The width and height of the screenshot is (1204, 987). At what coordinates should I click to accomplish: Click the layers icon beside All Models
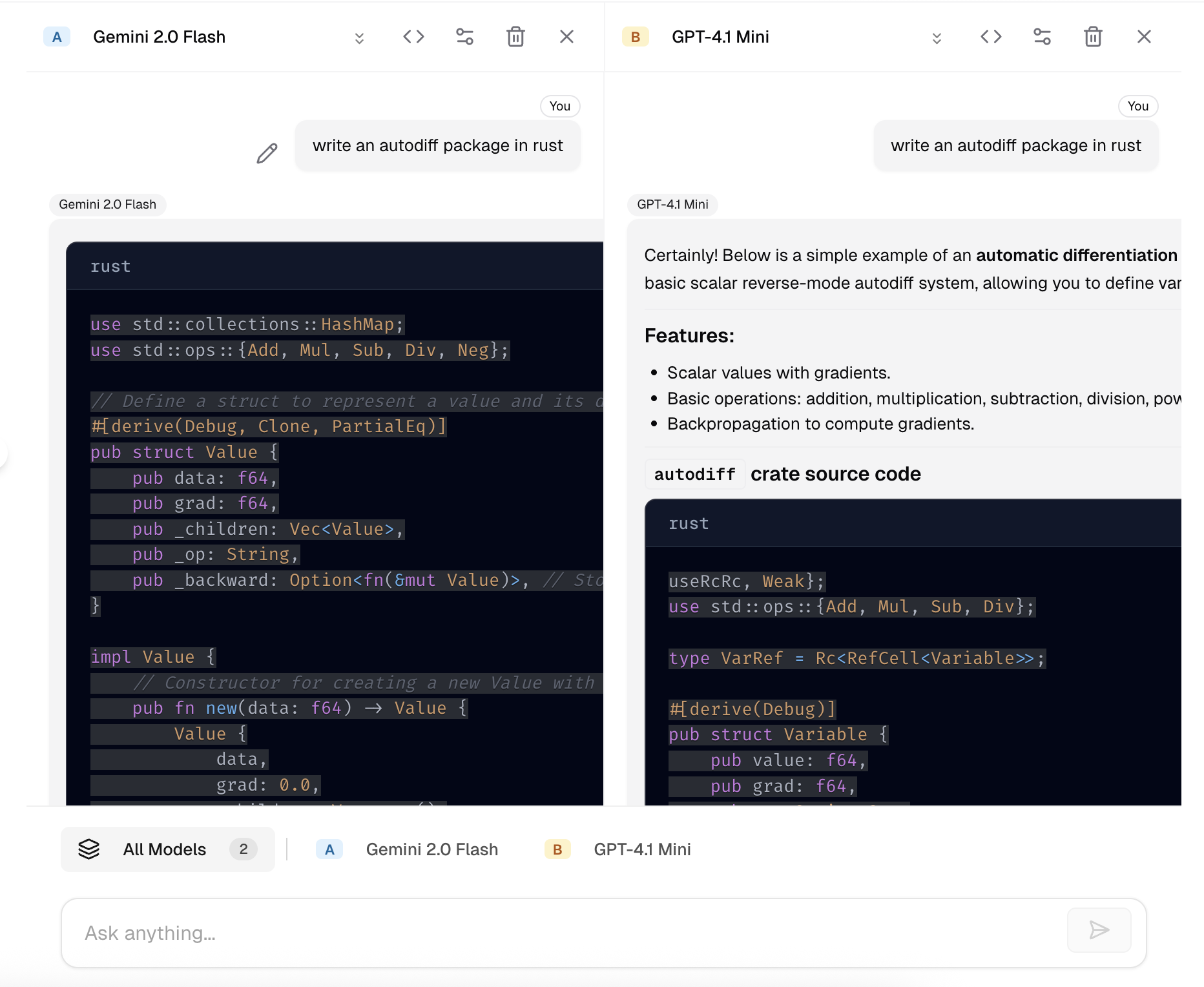coord(89,849)
